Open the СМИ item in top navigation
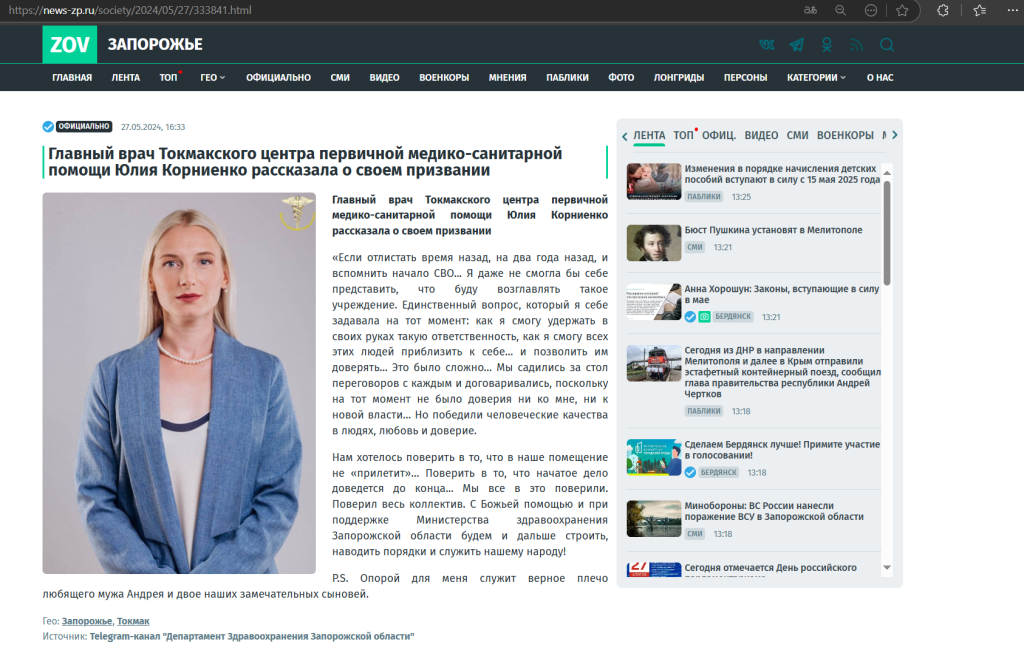This screenshot has height=653, width=1024. tap(340, 78)
